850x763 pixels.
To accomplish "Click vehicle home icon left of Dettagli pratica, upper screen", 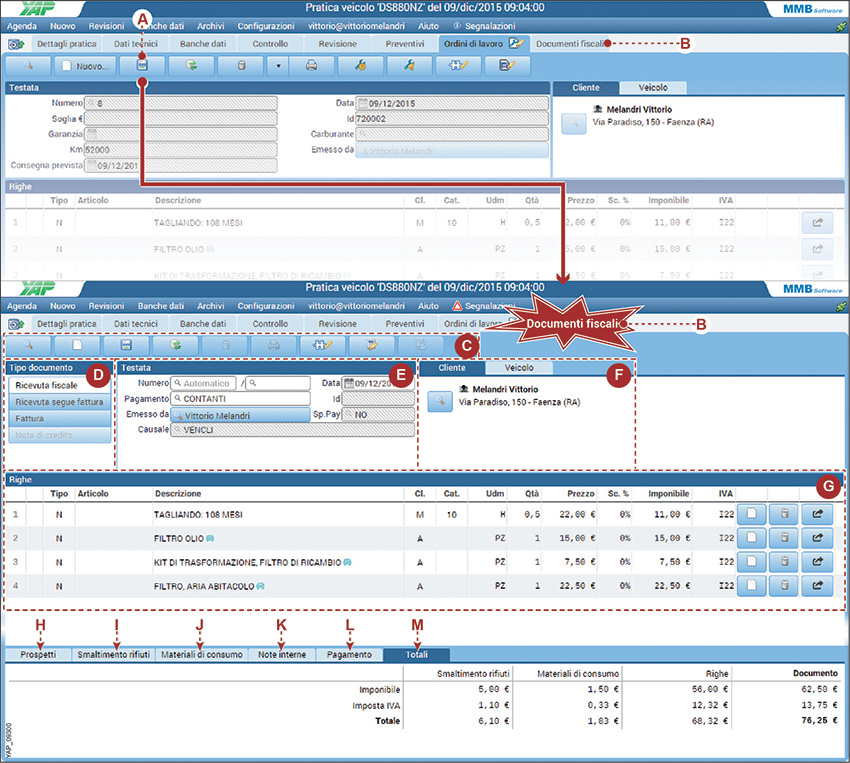I will (17, 44).
